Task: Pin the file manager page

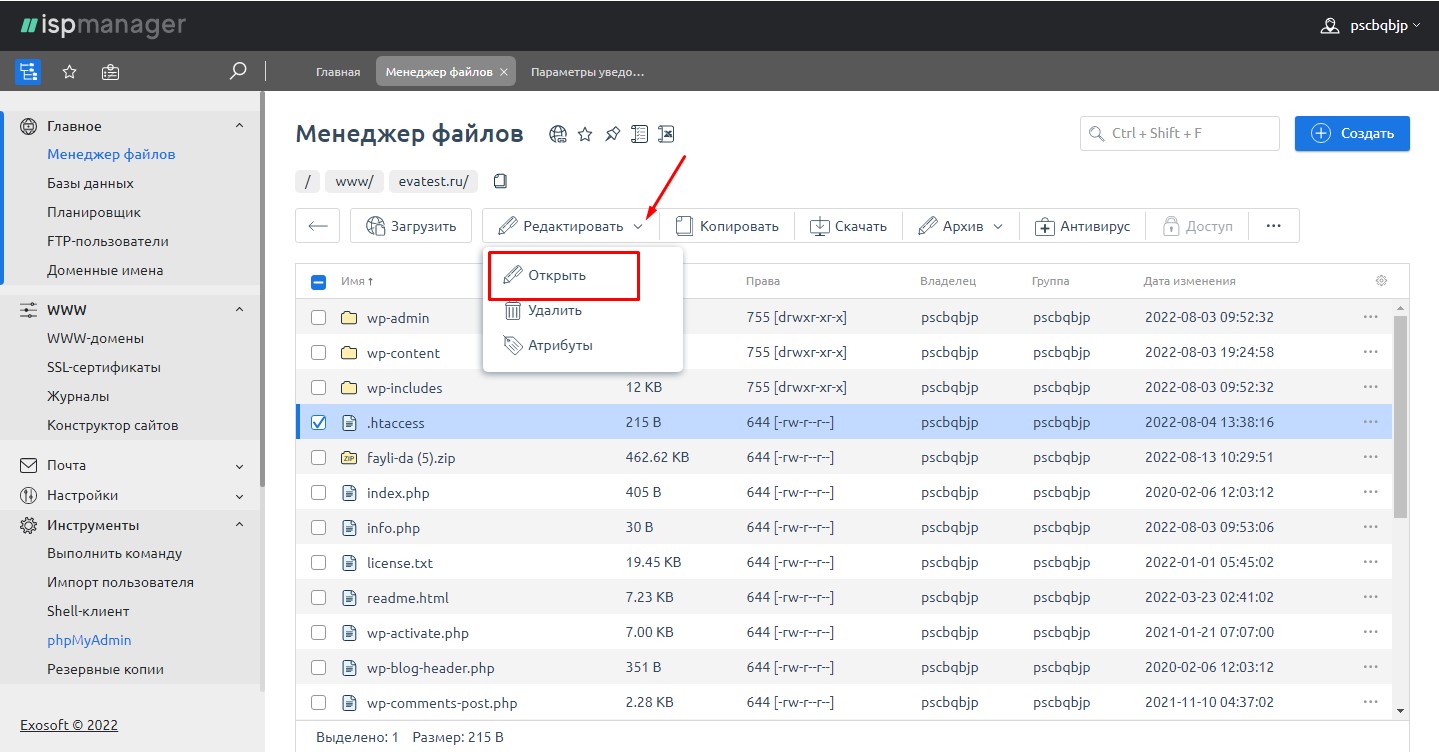Action: pos(612,134)
